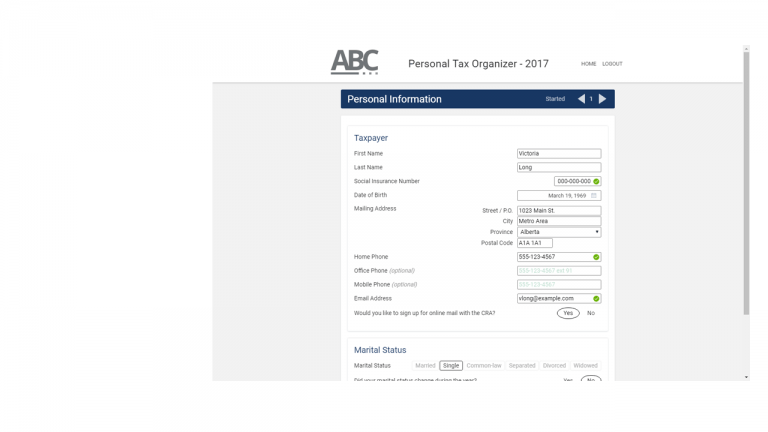
Task: Go to the previous page arrow
Action: (581, 99)
